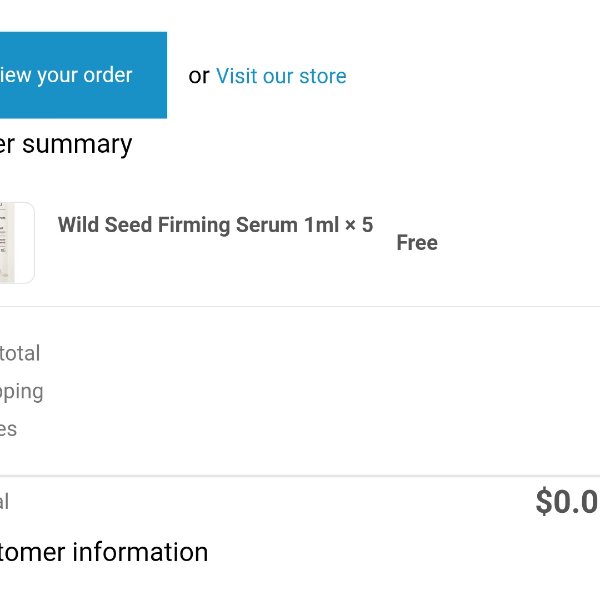Select the Subtotal row label
Viewport: 600px width, 600px height.
[x=20, y=353]
